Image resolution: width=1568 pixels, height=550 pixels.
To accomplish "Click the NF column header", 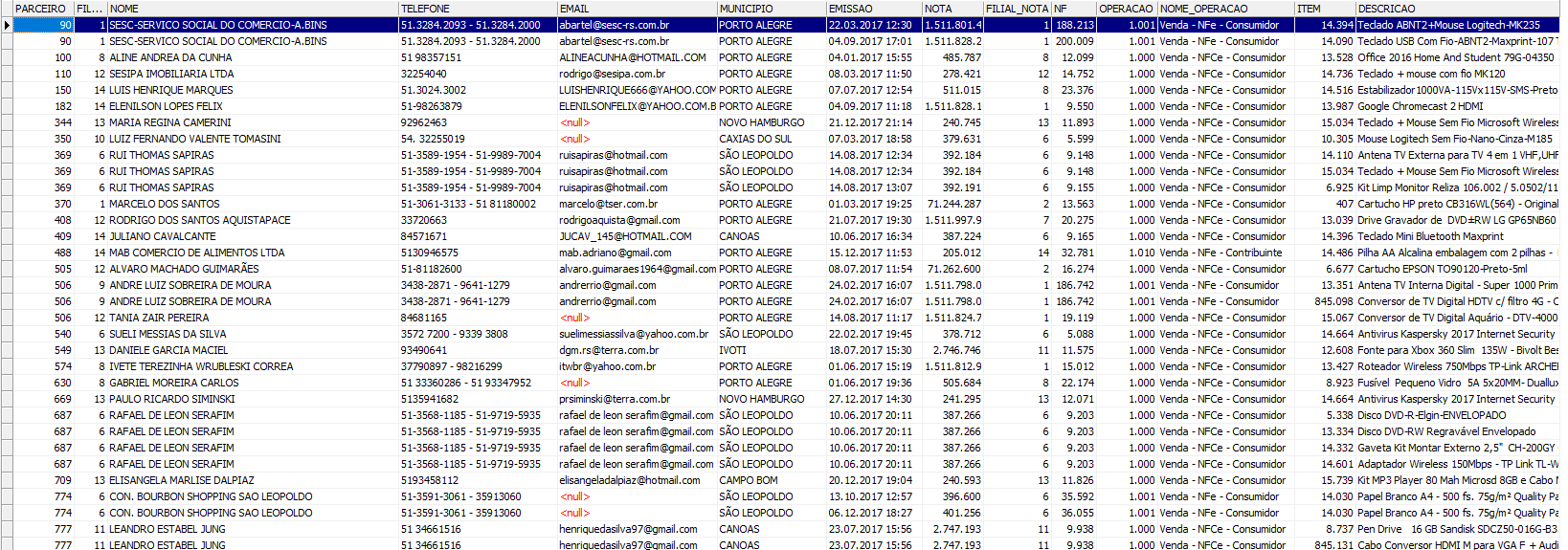I will click(1074, 9).
